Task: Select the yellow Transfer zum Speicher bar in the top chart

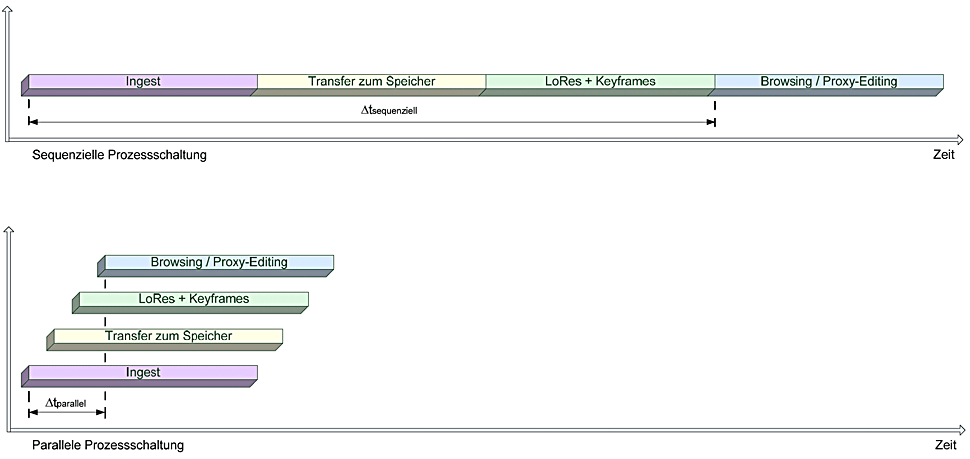Action: point(371,81)
